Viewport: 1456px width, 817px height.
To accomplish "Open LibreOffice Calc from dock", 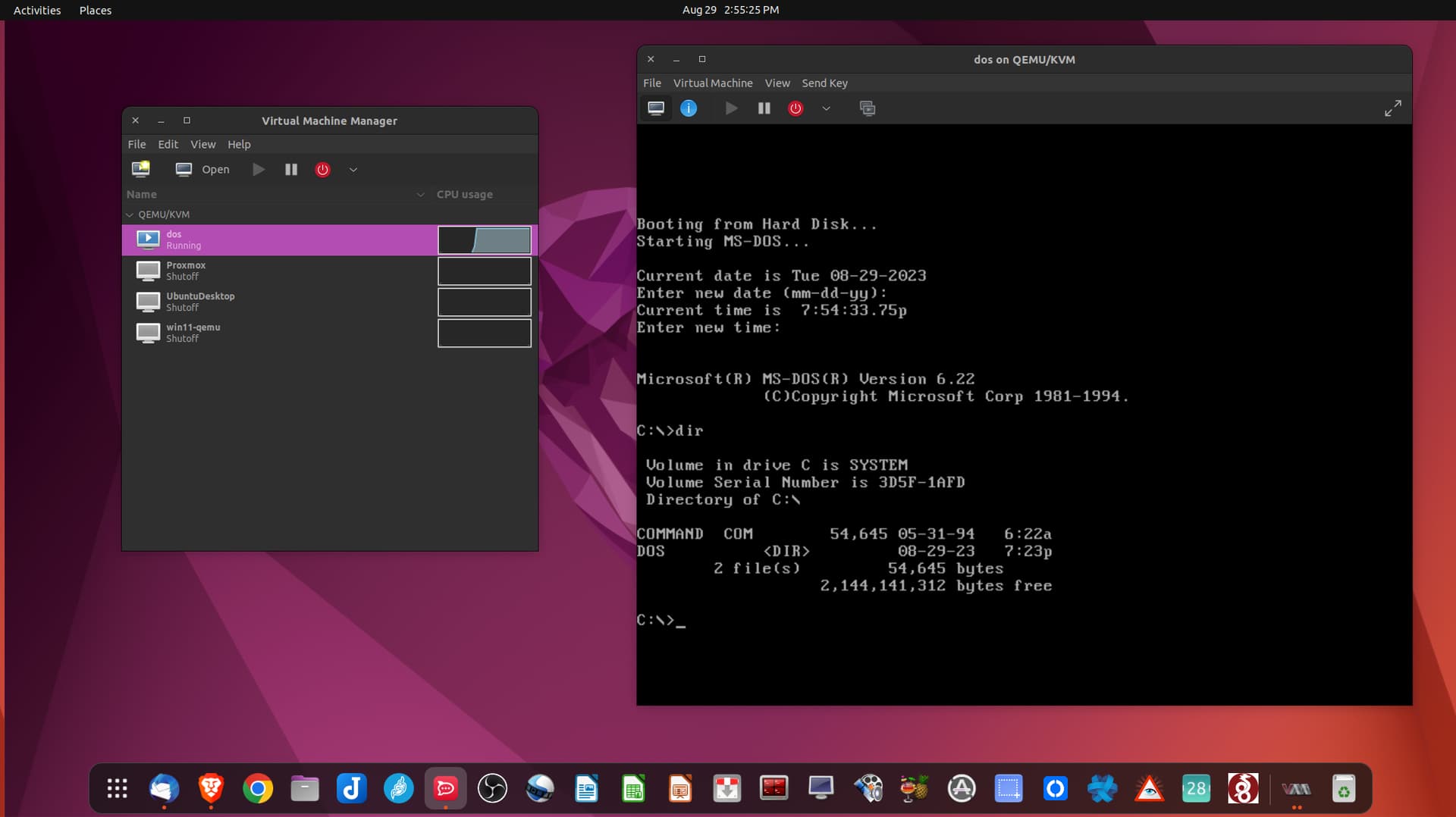I will [634, 789].
